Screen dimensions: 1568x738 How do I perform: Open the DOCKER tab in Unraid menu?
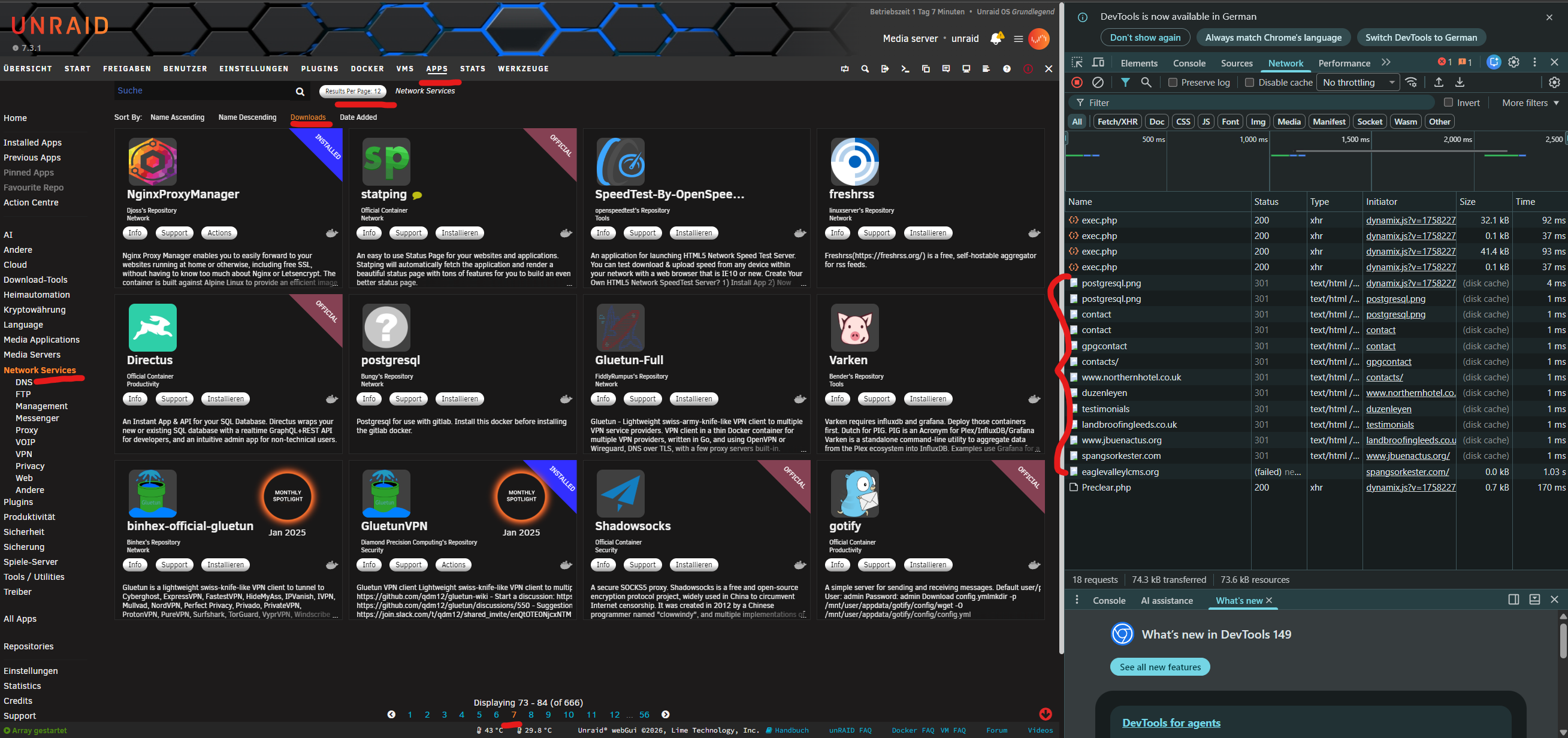coord(367,69)
